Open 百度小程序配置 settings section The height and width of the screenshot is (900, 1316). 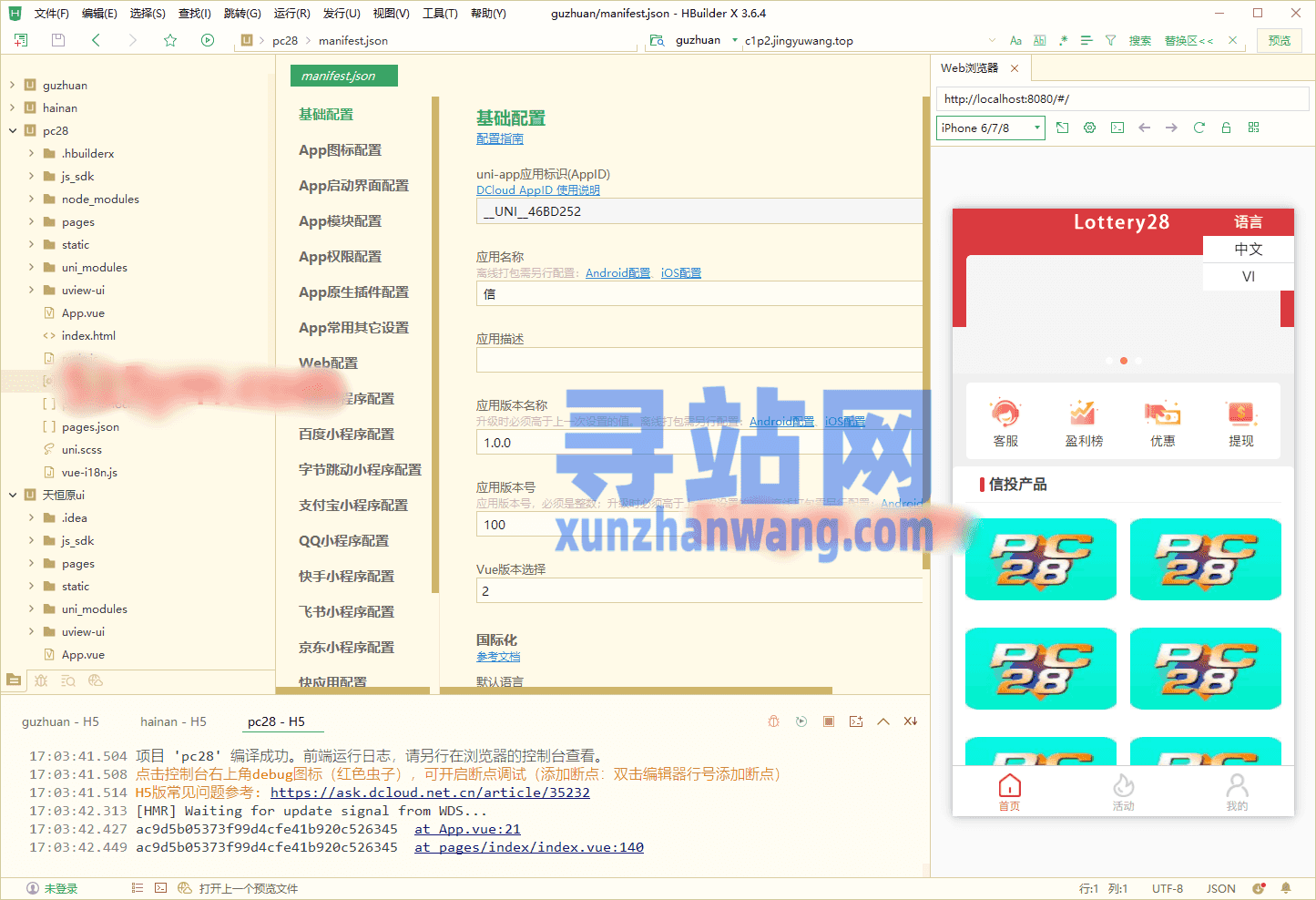coord(346,435)
